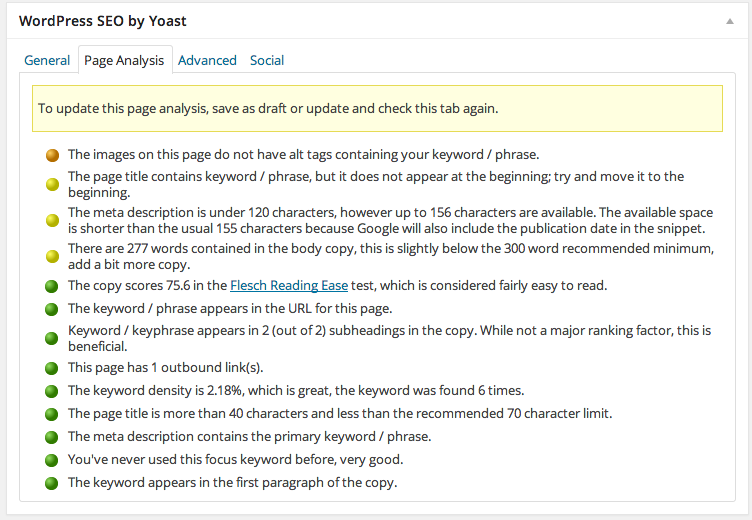Image resolution: width=752 pixels, height=520 pixels.
Task: Open the Advanced tab
Action: click(x=207, y=60)
